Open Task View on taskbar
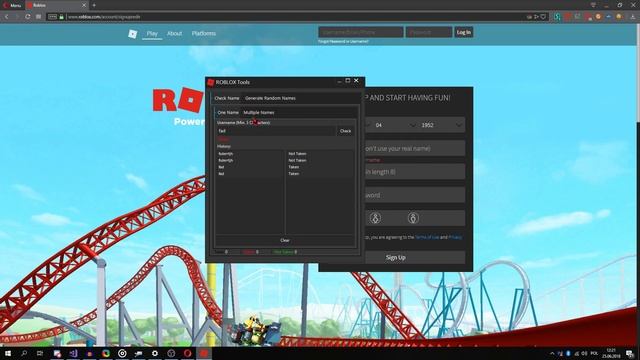Viewport: 640px width, 360px height. point(40,353)
